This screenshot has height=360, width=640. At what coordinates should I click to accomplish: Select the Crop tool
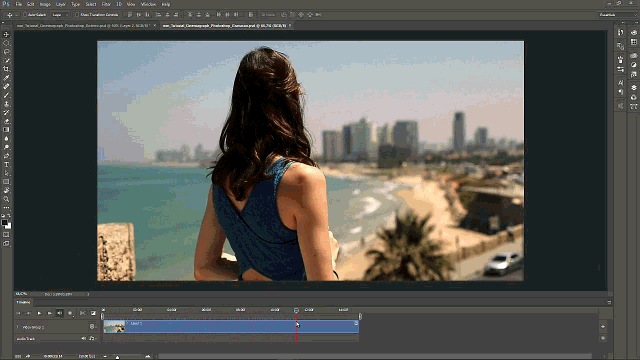6,69
